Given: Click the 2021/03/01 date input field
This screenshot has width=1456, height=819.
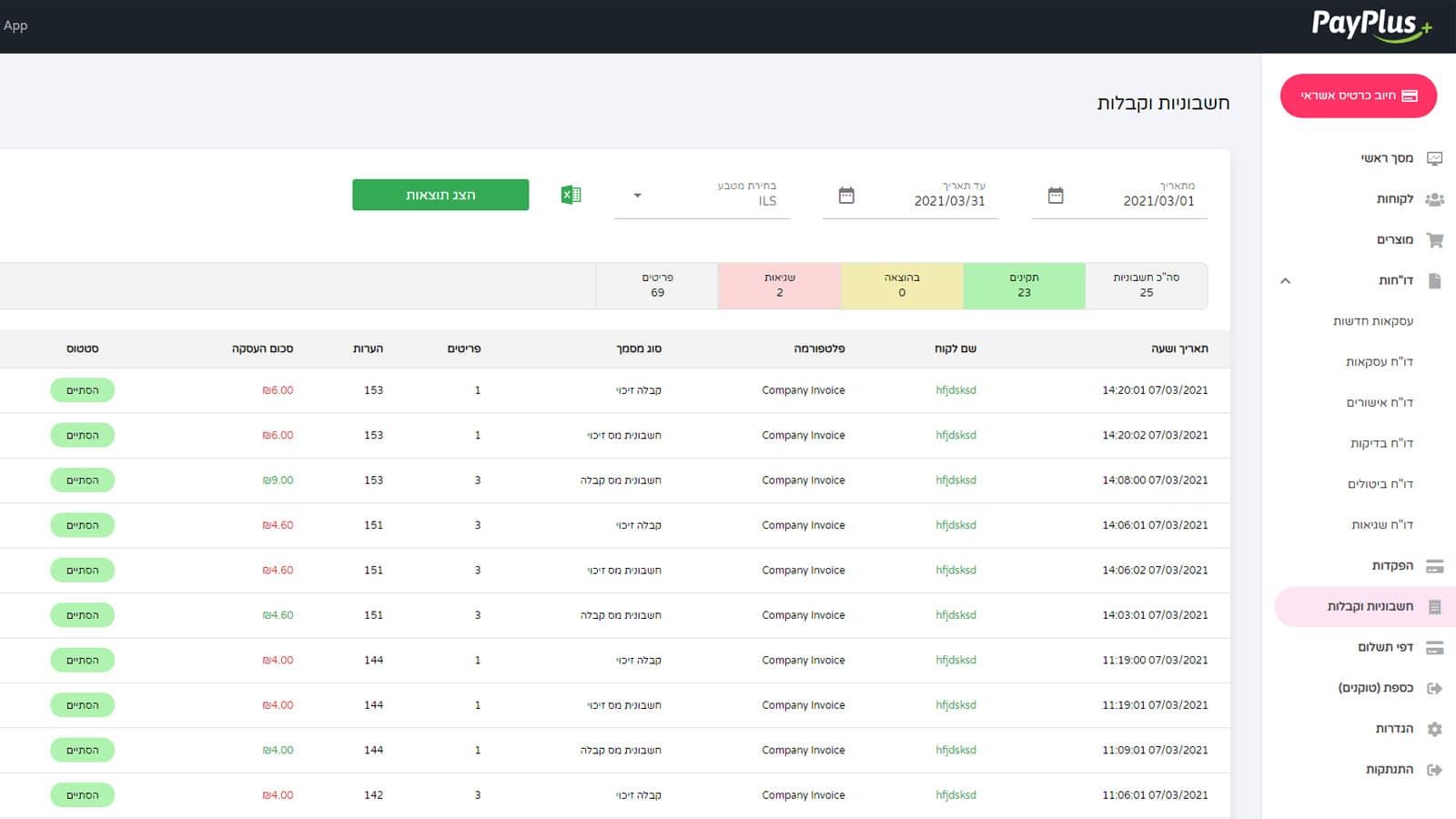Looking at the screenshot, I should (x=1151, y=202).
